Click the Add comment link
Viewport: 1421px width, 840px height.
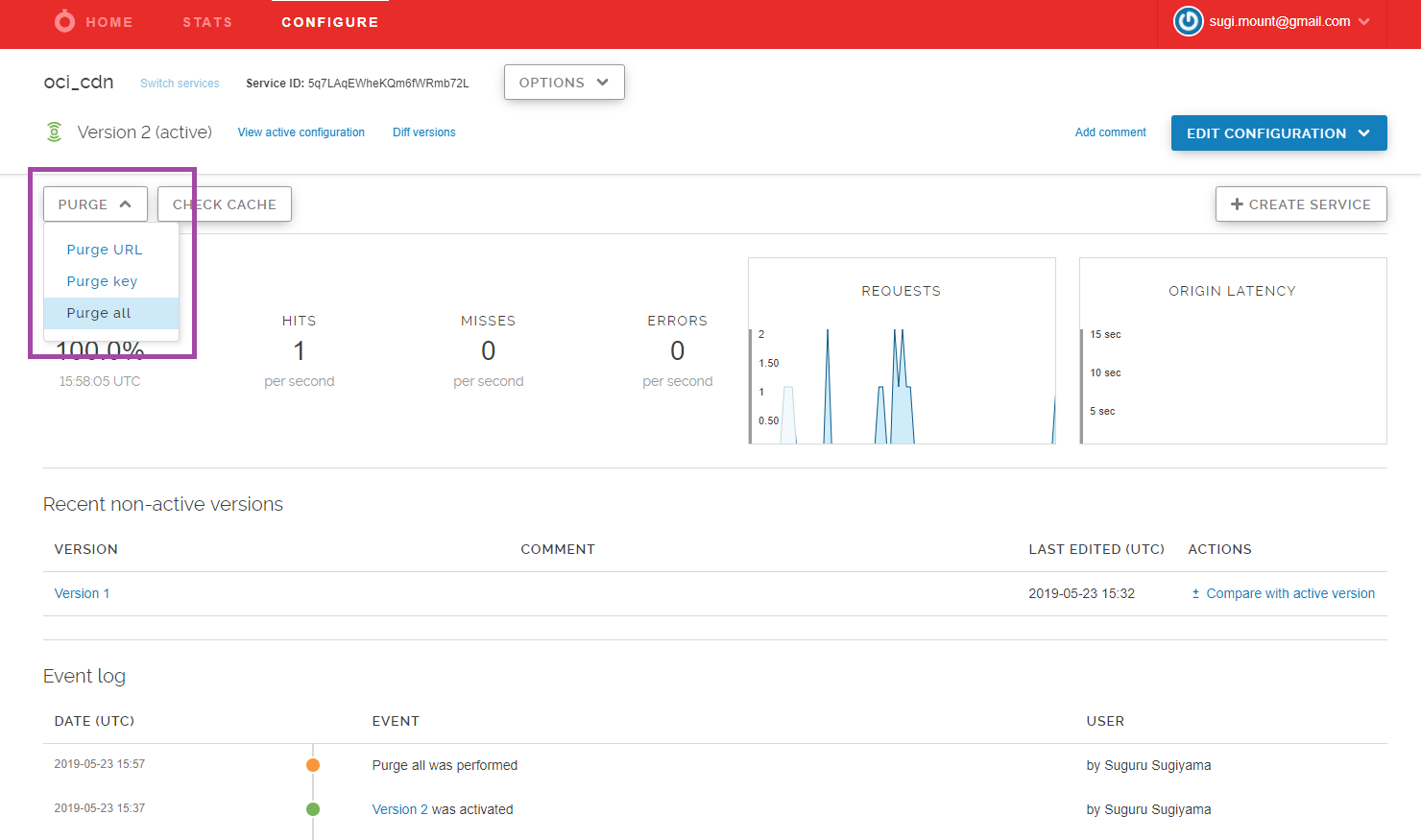tap(1111, 132)
